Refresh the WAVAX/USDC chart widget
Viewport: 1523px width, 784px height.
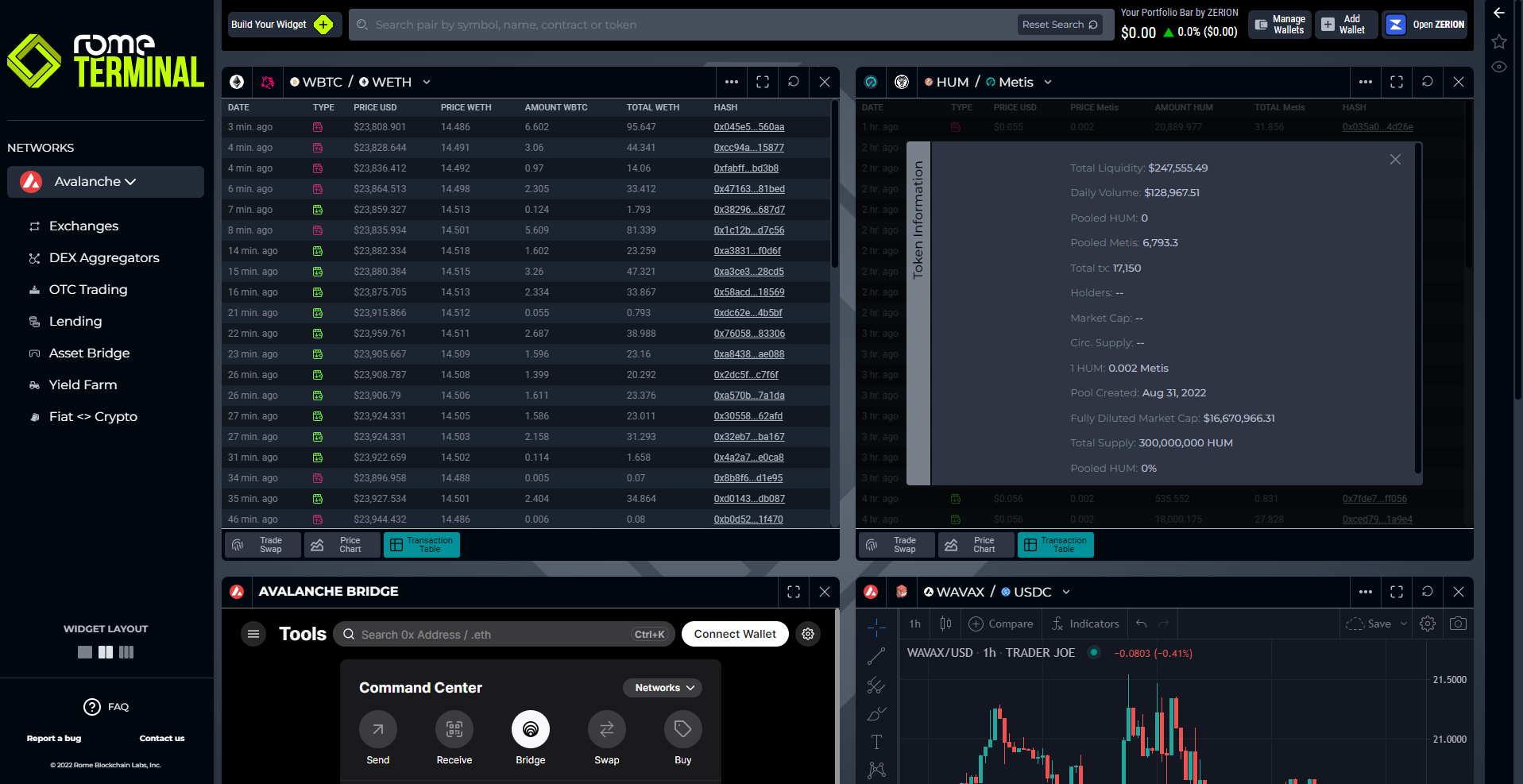click(1428, 592)
